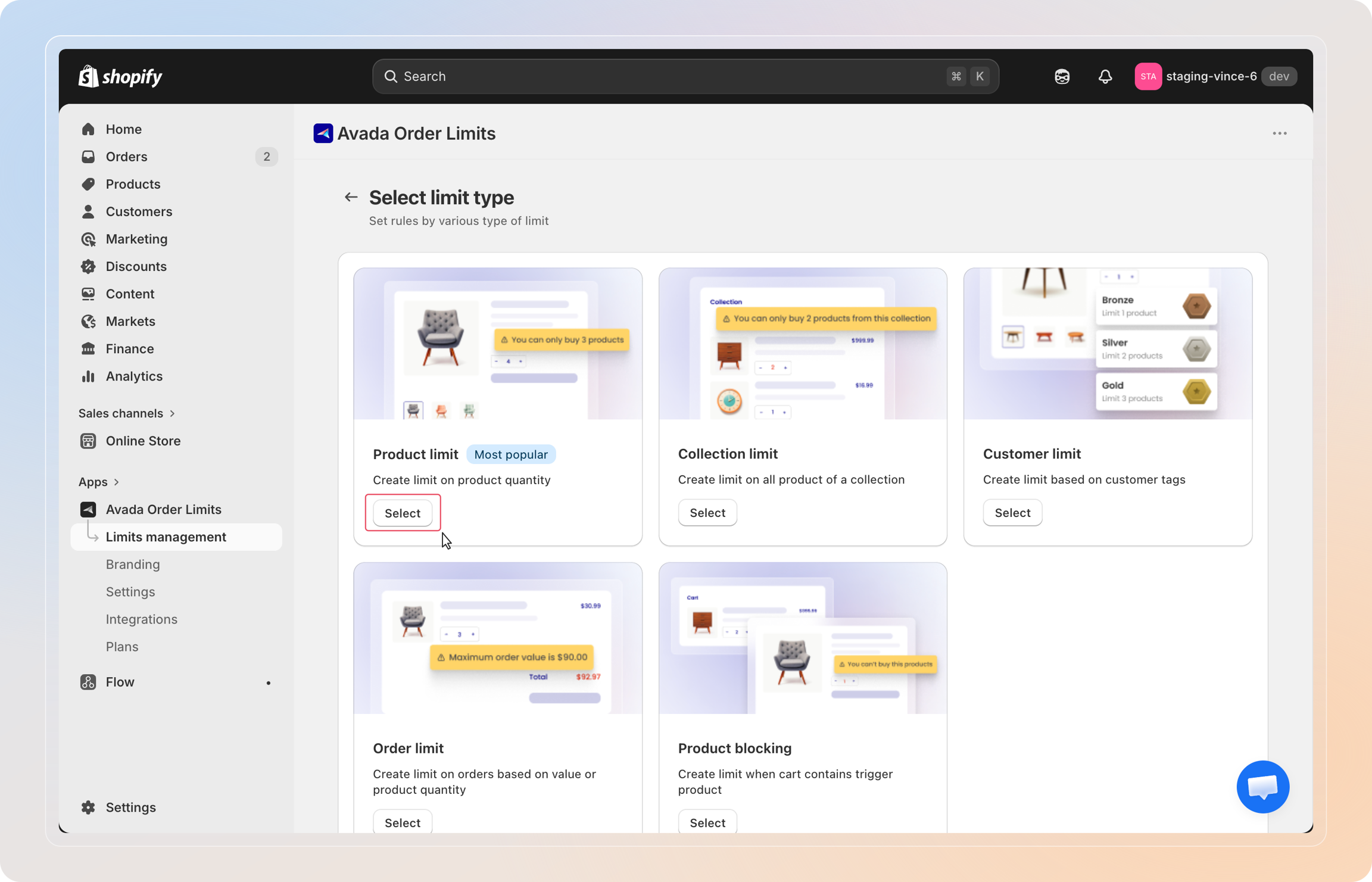
Task: Click the Online Store storefront icon
Action: (88, 441)
